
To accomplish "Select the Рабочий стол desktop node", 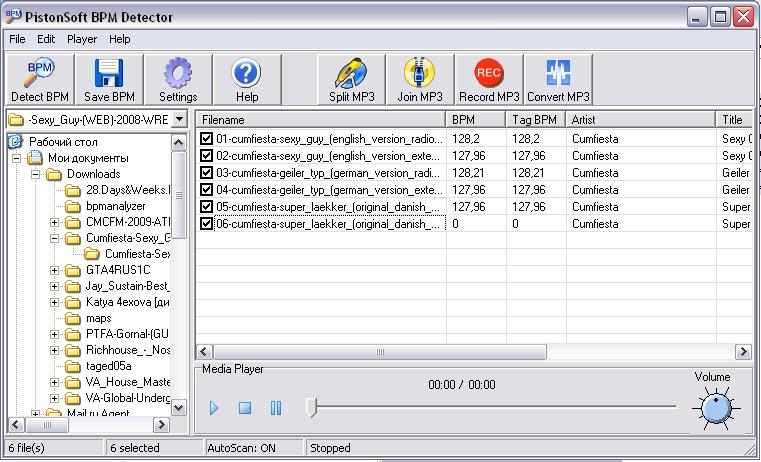I will click(x=63, y=142).
